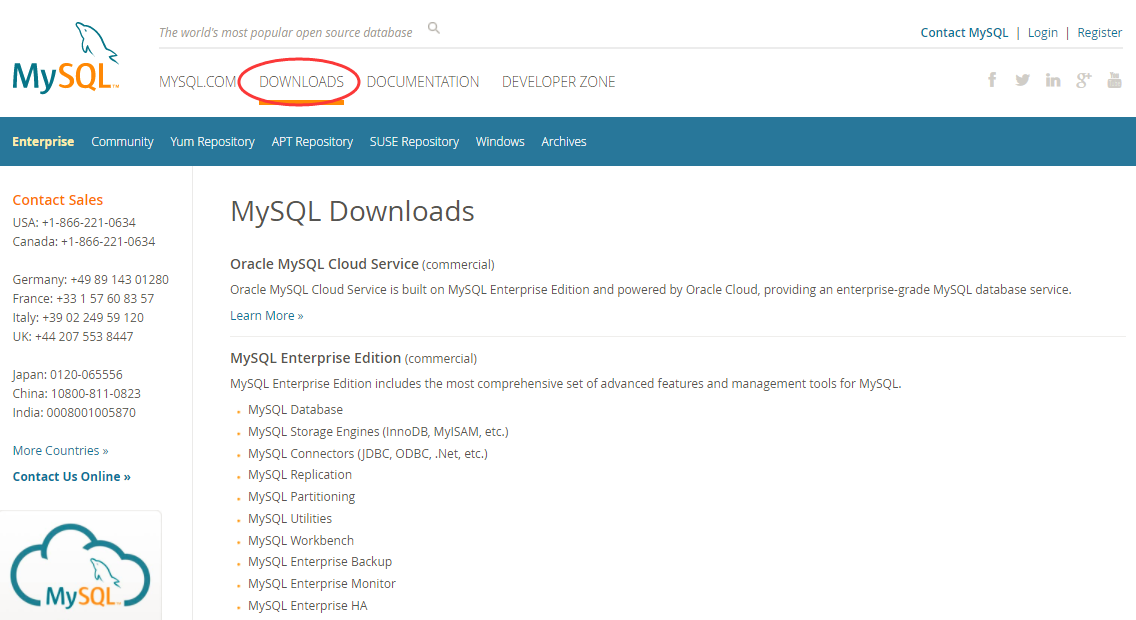The height and width of the screenshot is (620, 1136).
Task: Select the MySQL Enterprise Monitor item
Action: tap(322, 584)
